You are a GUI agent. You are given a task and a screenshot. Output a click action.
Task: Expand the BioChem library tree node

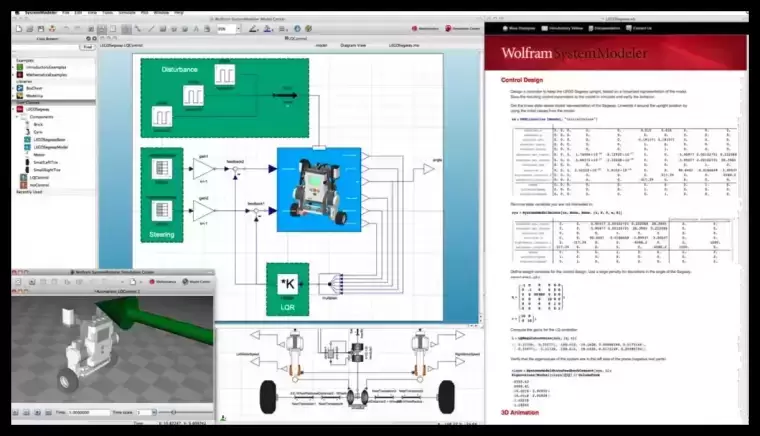click(14, 89)
